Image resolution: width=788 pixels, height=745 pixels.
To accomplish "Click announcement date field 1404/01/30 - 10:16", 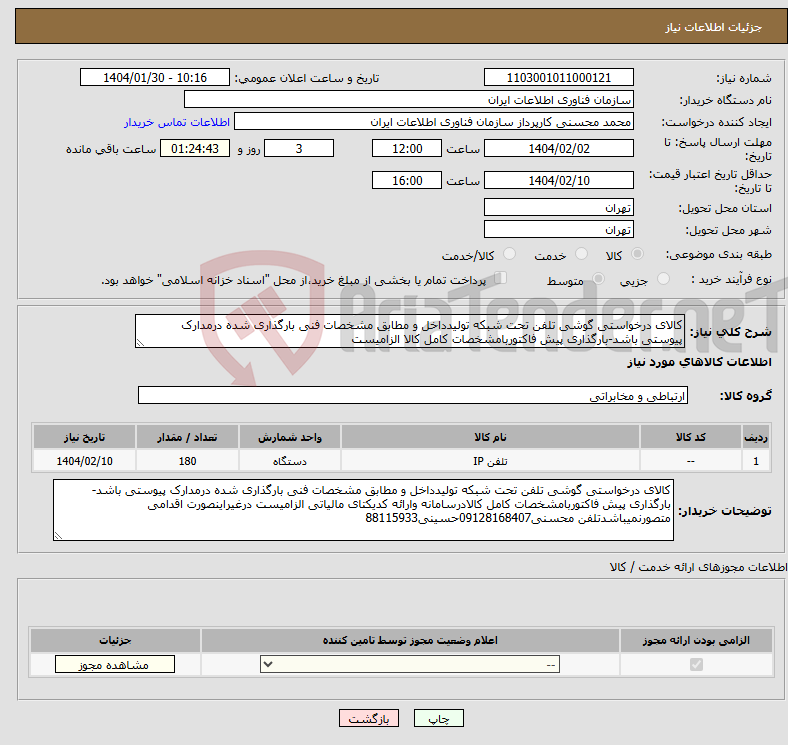I will click(x=155, y=77).
